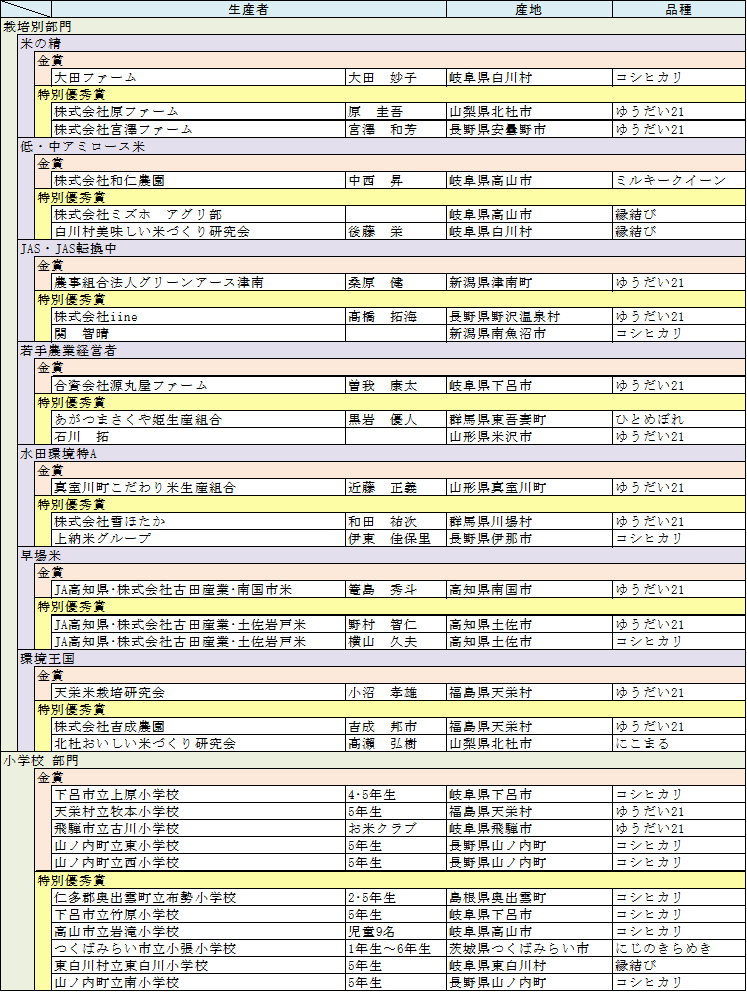Click the 品種 column header
This screenshot has height=992, width=747.
pyautogui.click(x=678, y=9)
